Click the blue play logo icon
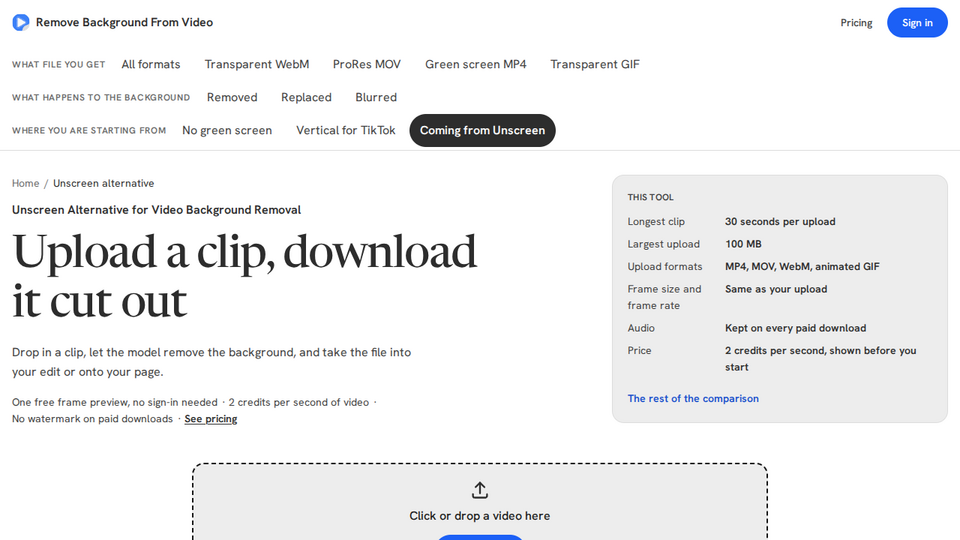The width and height of the screenshot is (960, 540). 21,23
